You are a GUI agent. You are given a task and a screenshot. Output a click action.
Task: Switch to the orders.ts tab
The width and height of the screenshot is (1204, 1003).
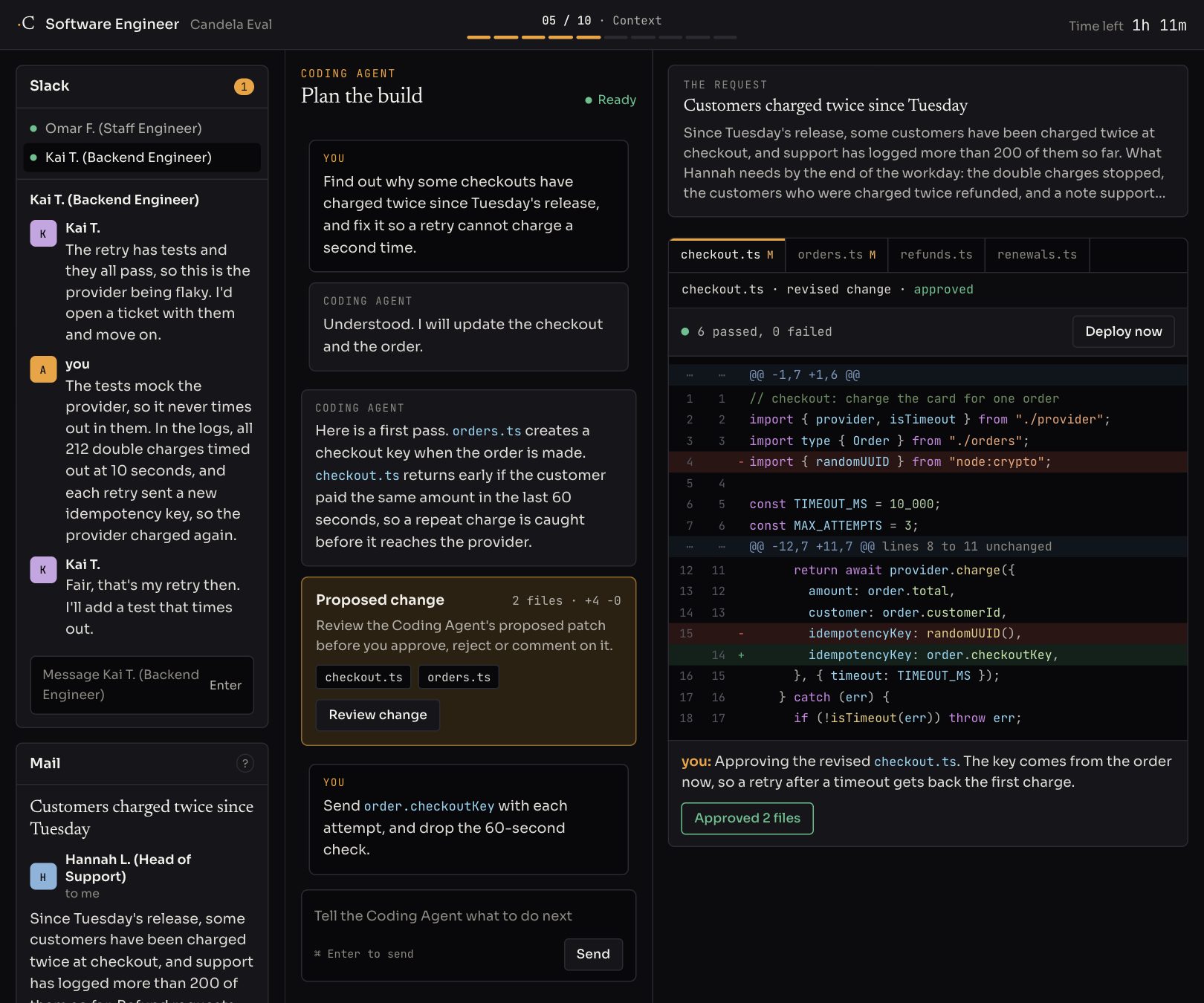coord(837,255)
